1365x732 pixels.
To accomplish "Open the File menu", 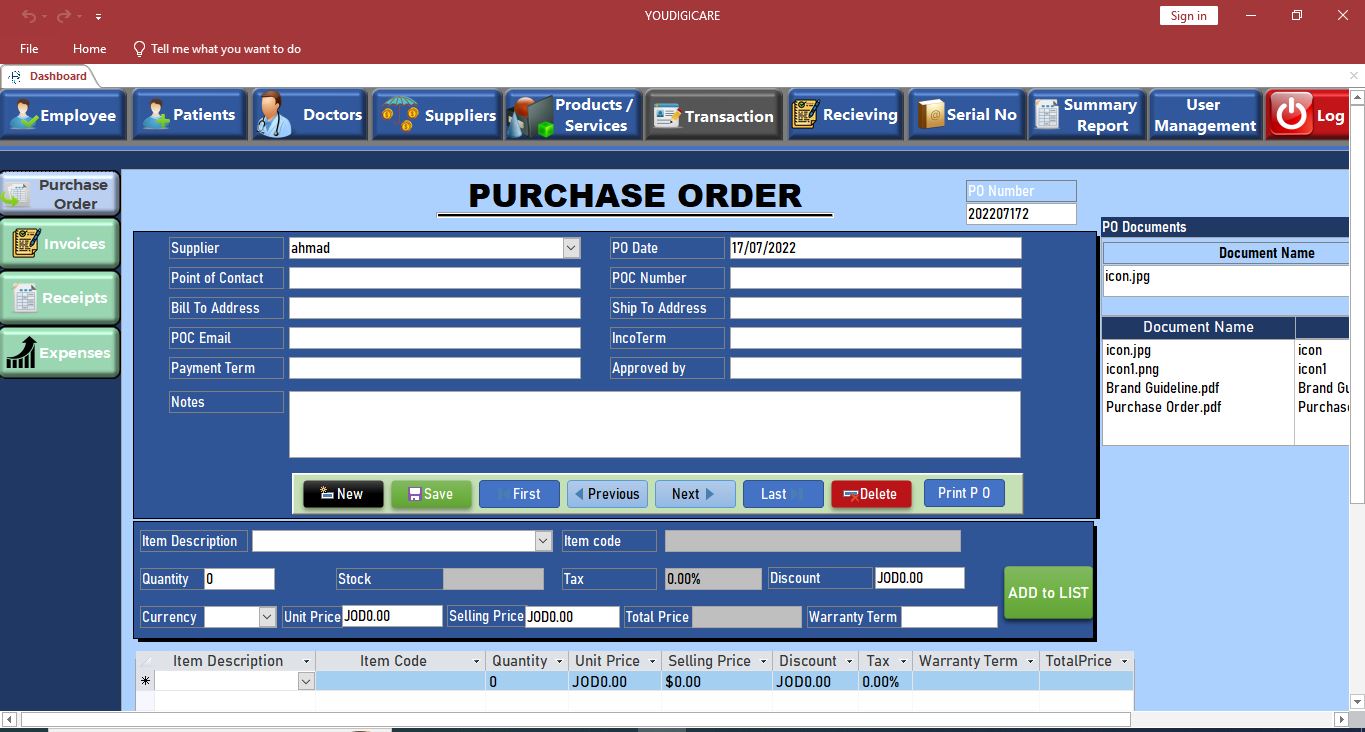I will tap(29, 48).
